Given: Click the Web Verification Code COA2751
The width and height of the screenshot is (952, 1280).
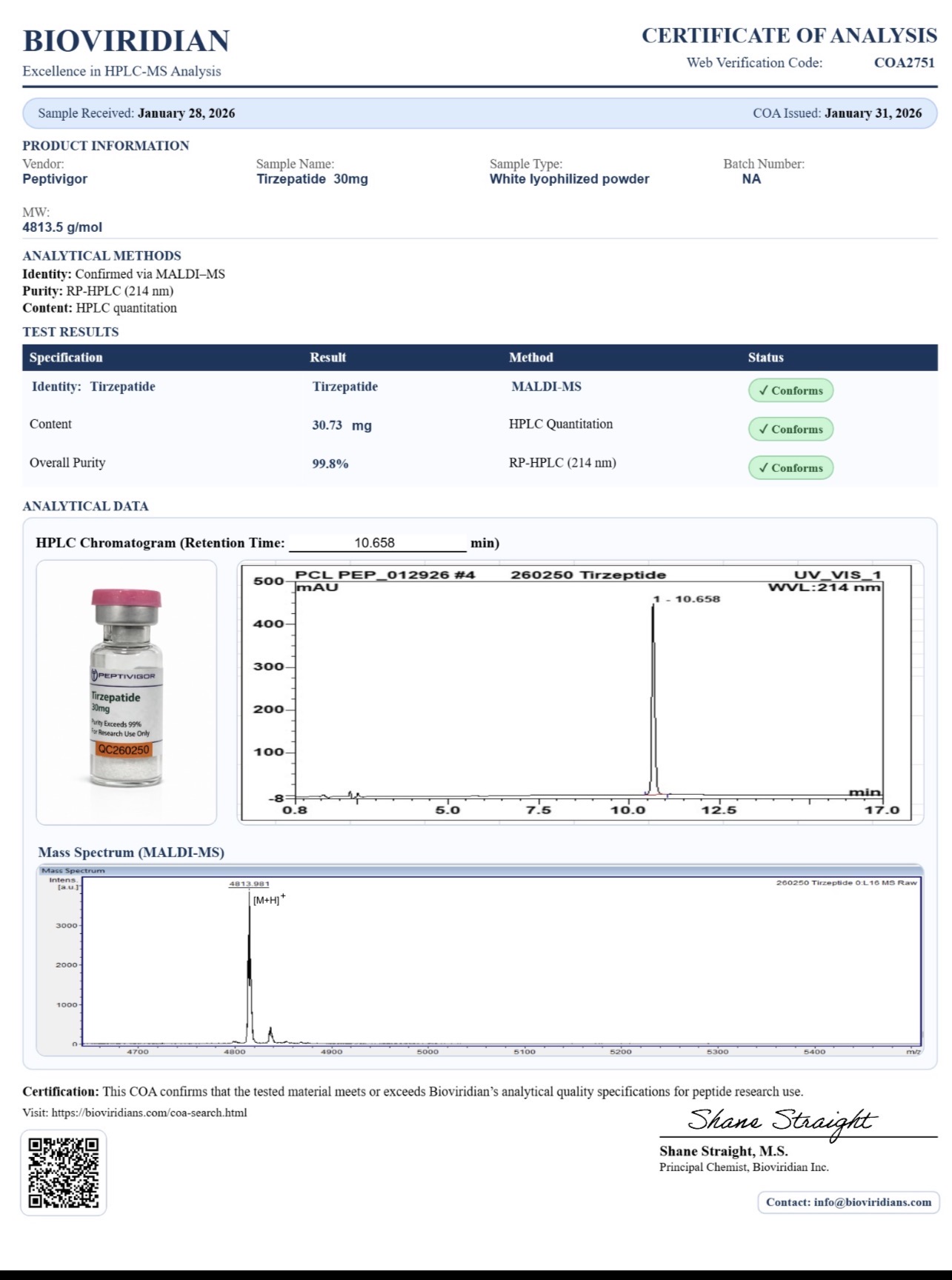Looking at the screenshot, I should point(904,62).
